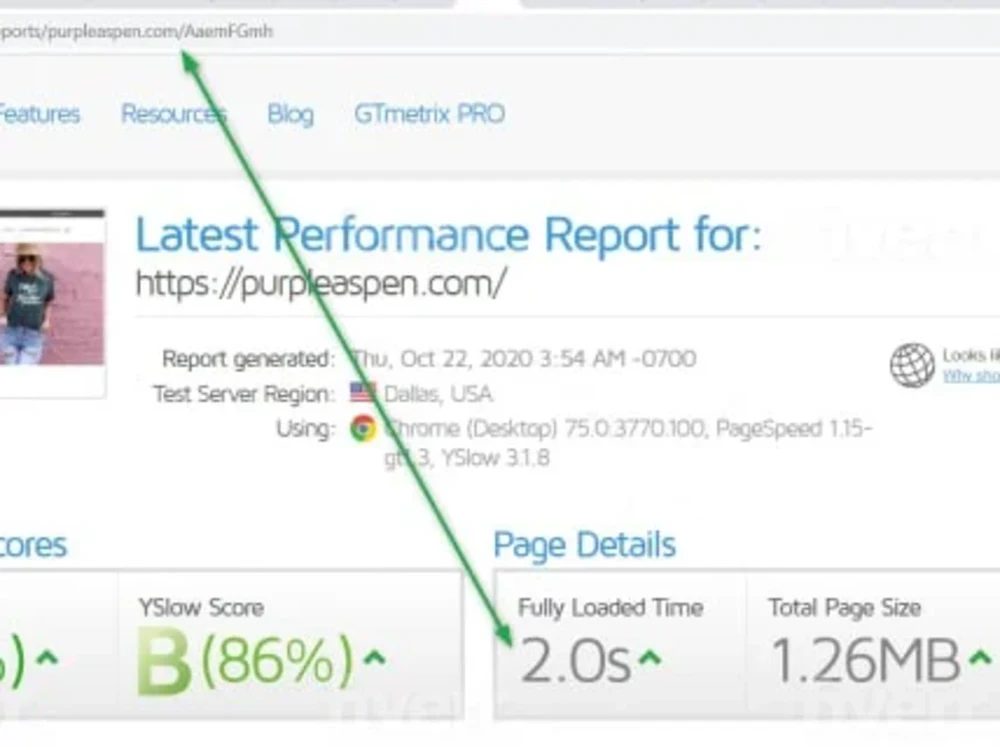Select the 1.26MB page size value
Screen dimensions: 1000x750
click(866, 661)
